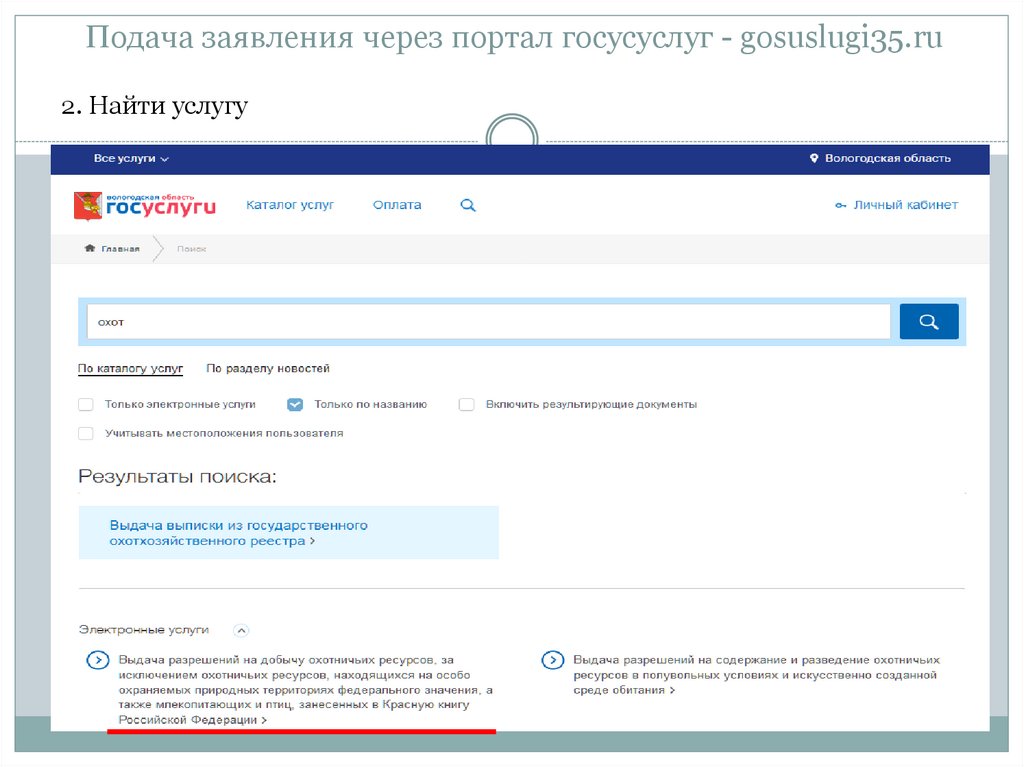Uncheck the Только по названию checkbox
Screen dimensions: 1024x767
294,405
